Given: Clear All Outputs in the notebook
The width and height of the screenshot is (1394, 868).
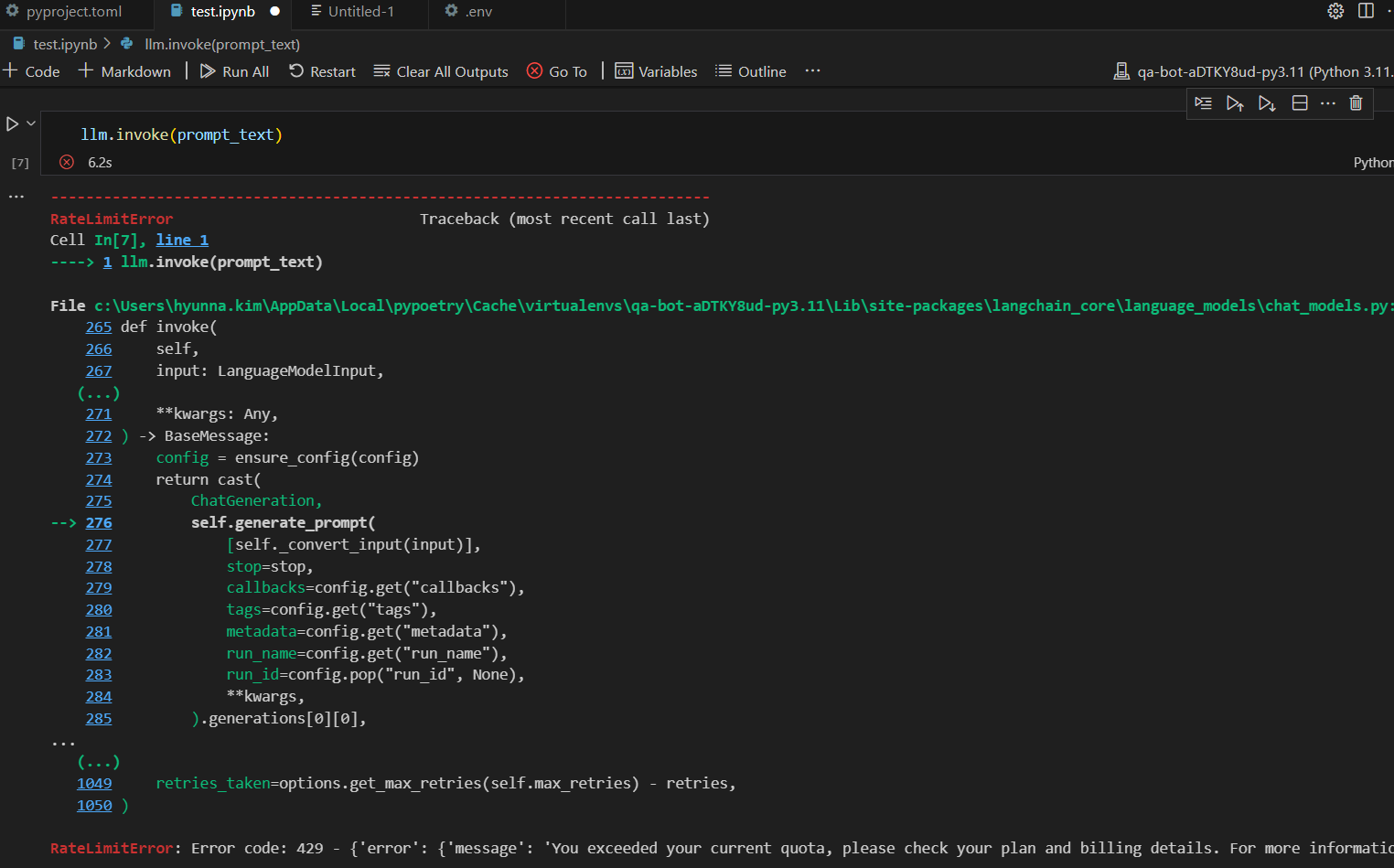Looking at the screenshot, I should [x=441, y=71].
